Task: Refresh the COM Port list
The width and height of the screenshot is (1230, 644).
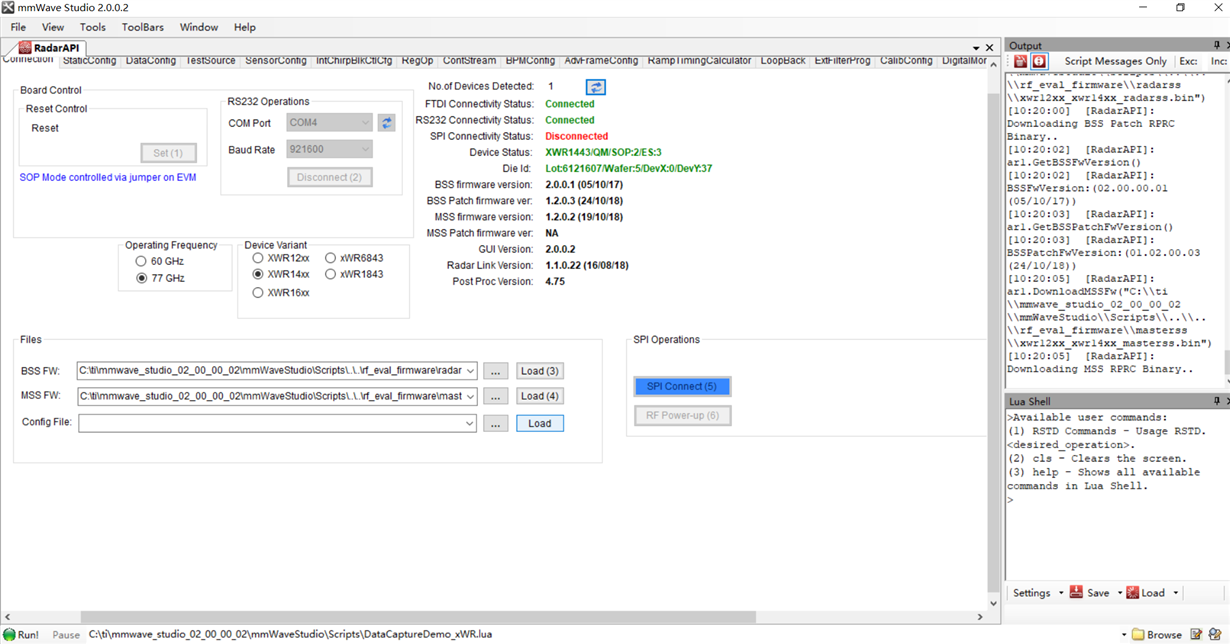Action: 386,123
